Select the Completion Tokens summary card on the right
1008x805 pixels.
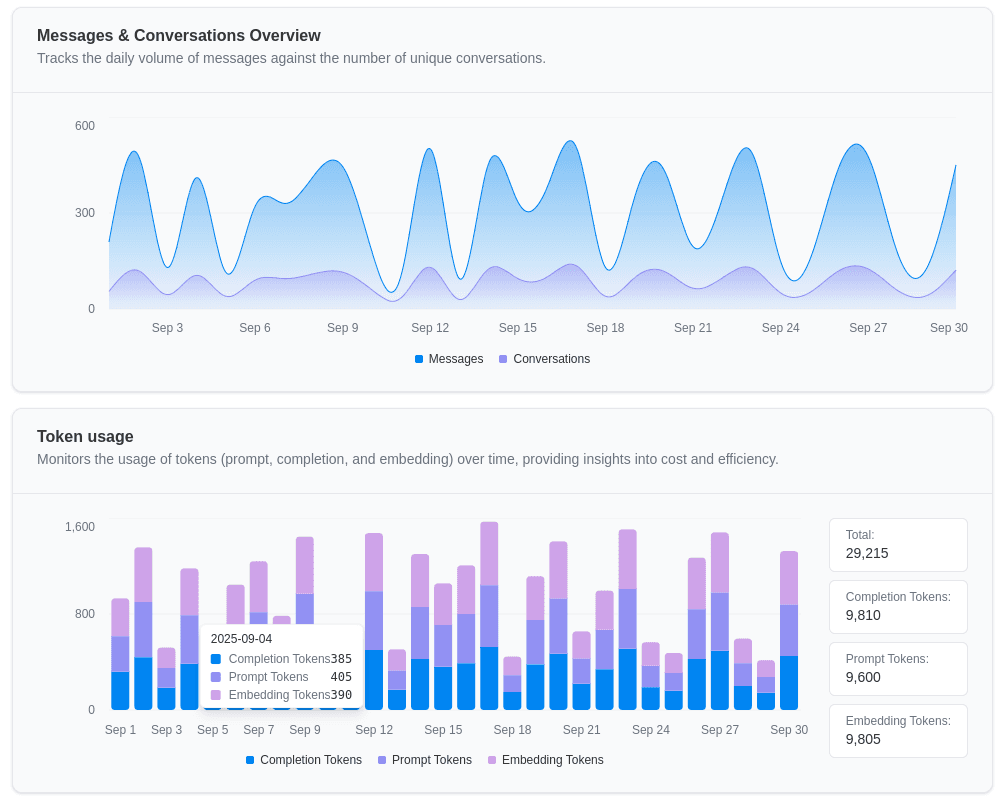pyautogui.click(x=897, y=607)
